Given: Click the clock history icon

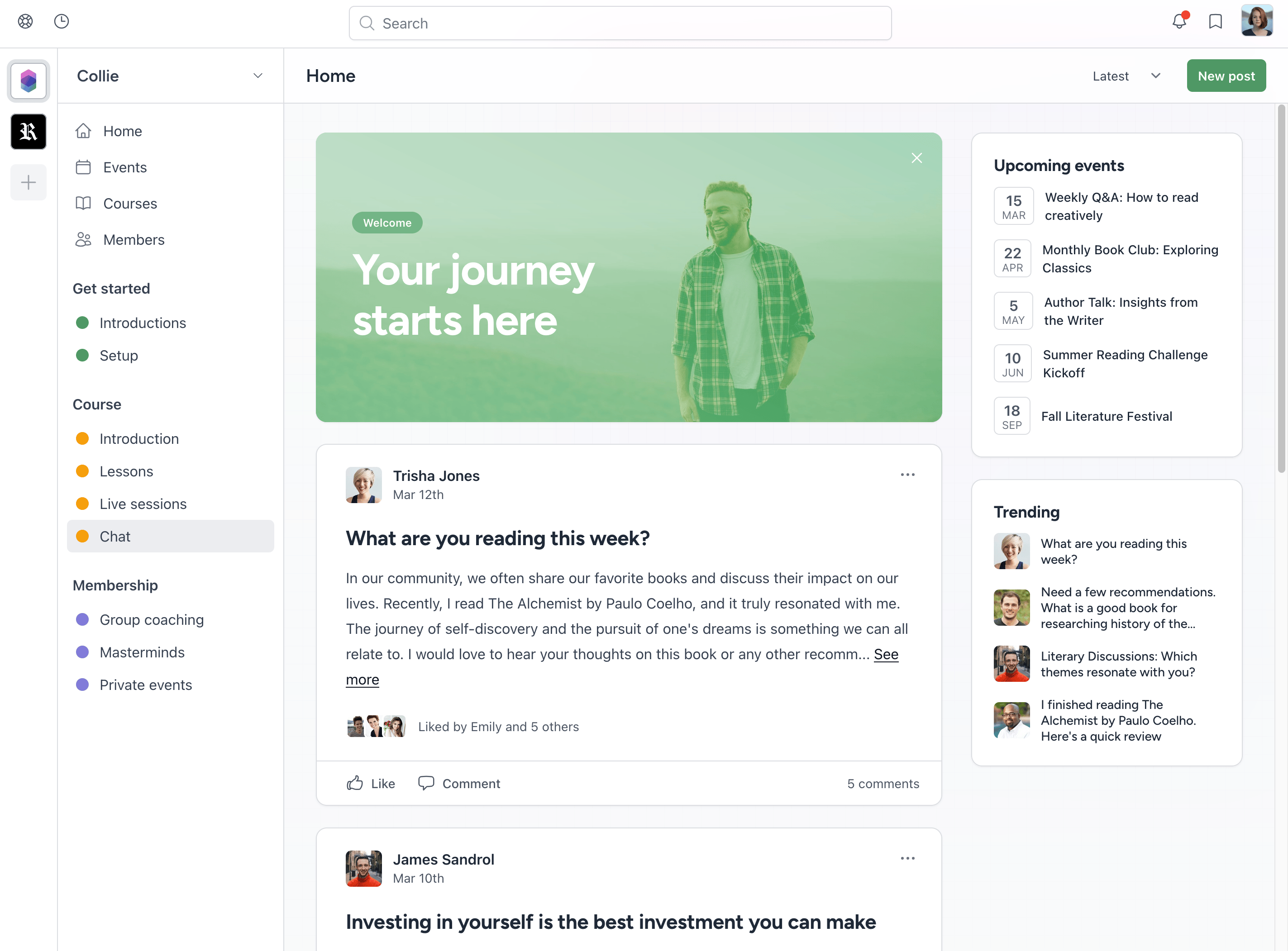Looking at the screenshot, I should tap(62, 22).
